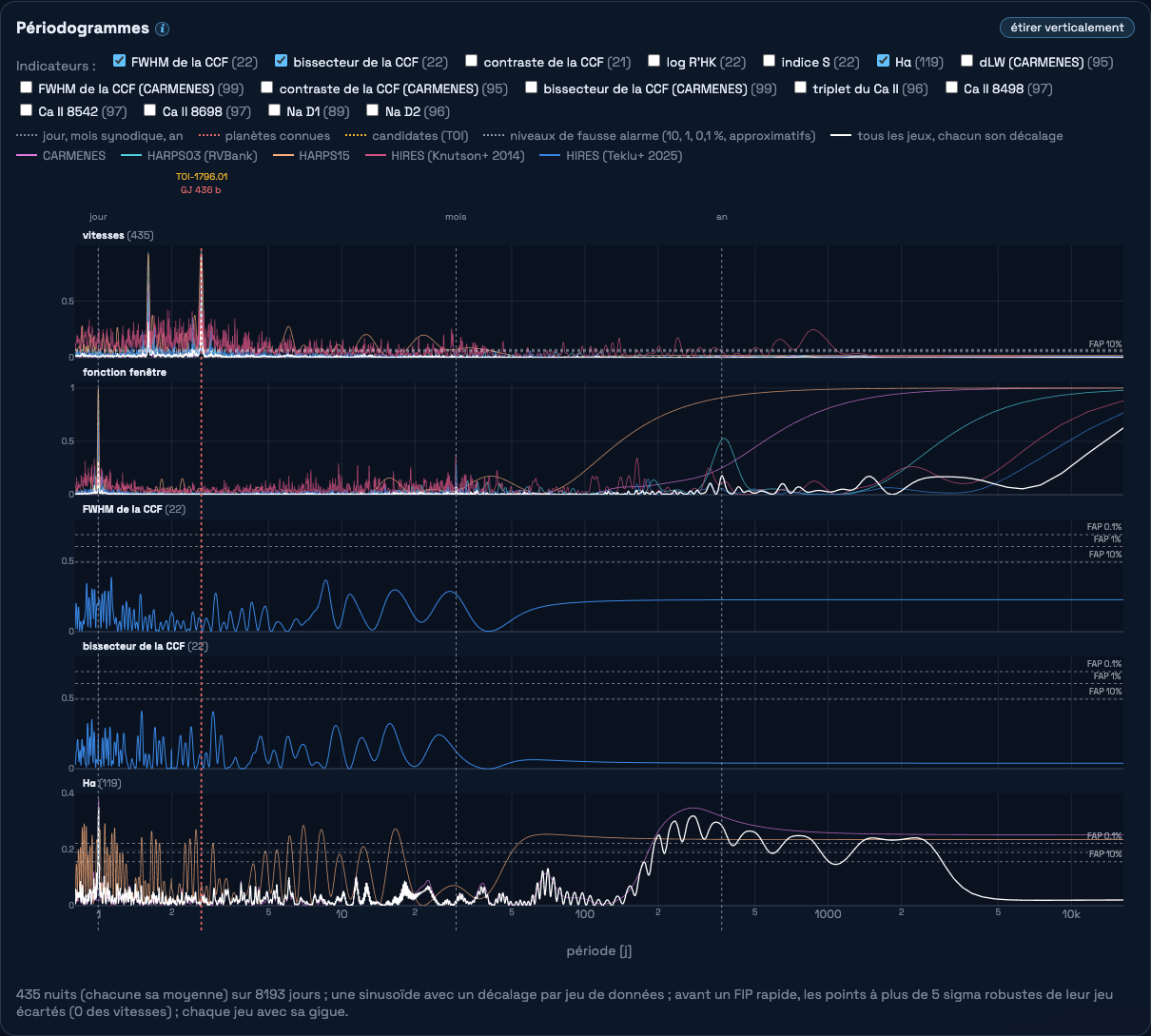Enable the log R'HK checkbox
Screen dimensions: 1151x1036
(654, 61)
